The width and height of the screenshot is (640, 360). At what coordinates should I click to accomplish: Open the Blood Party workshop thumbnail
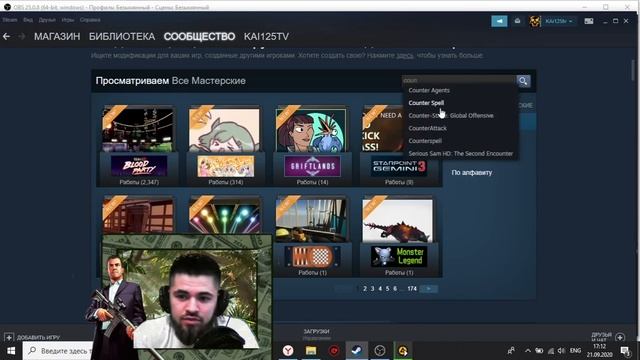[138, 130]
